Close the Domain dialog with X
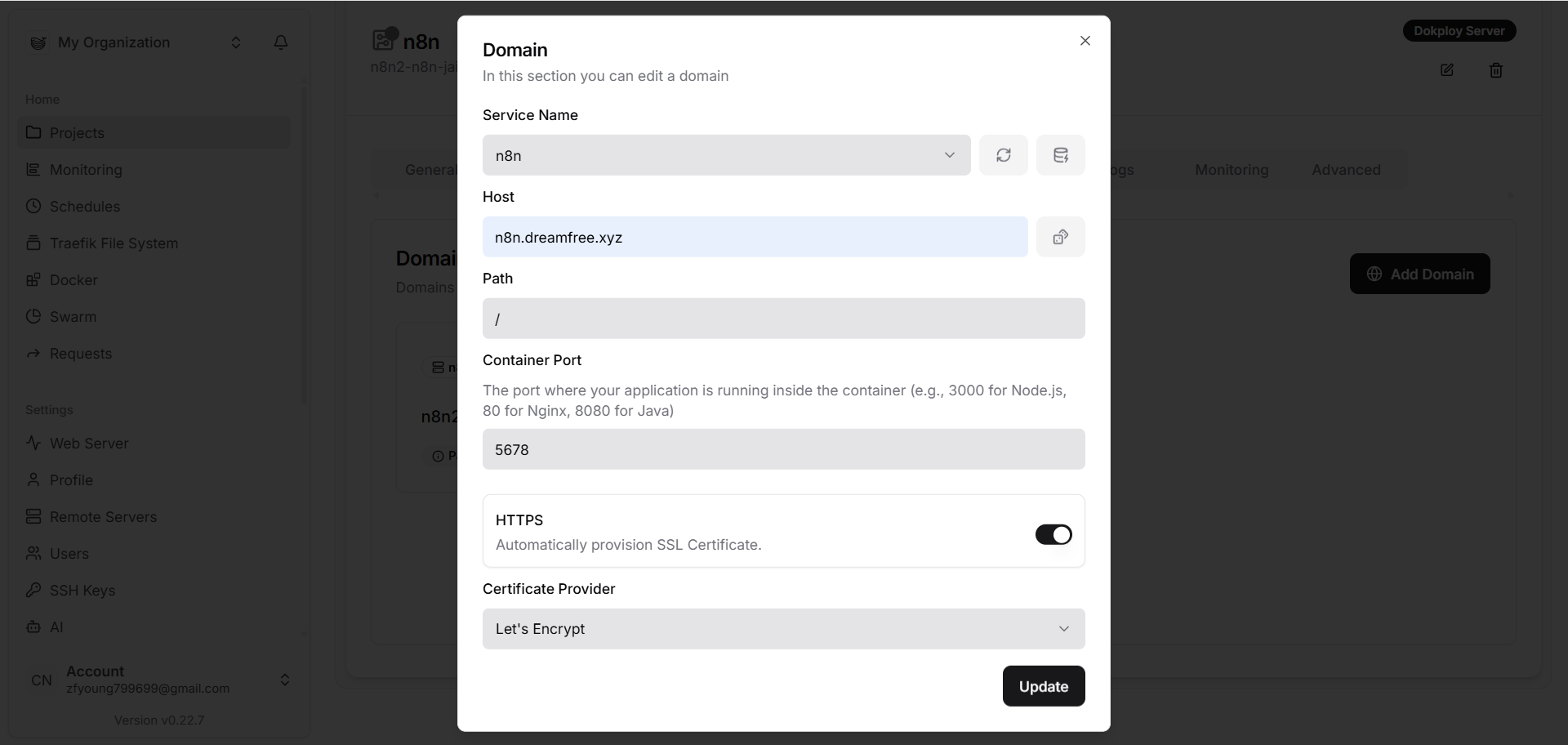This screenshot has width=1568, height=745. tap(1085, 41)
